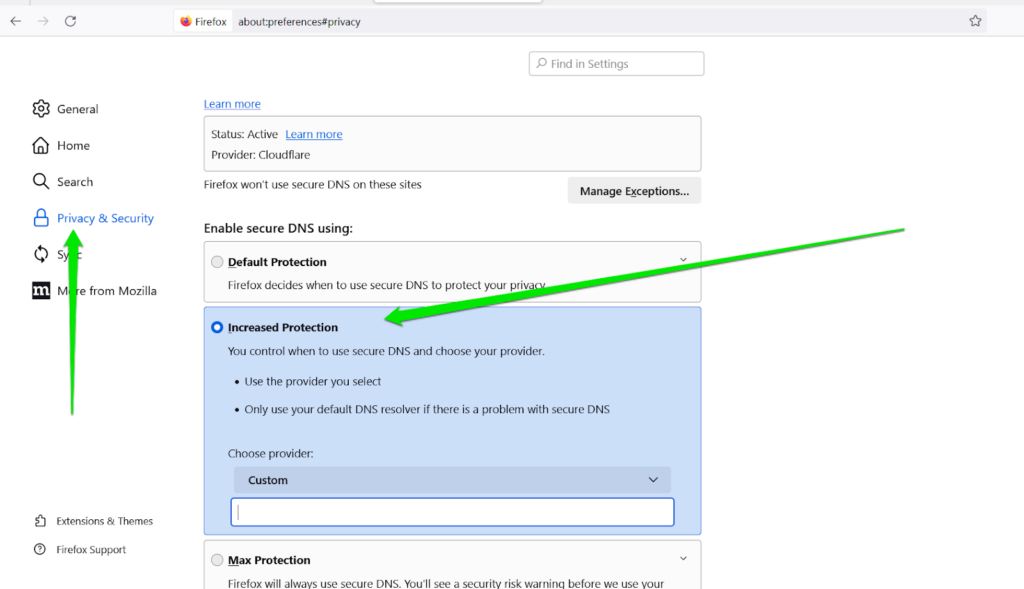Open Extensions & Themes via puzzle icon
The image size is (1024, 589).
[x=41, y=521]
